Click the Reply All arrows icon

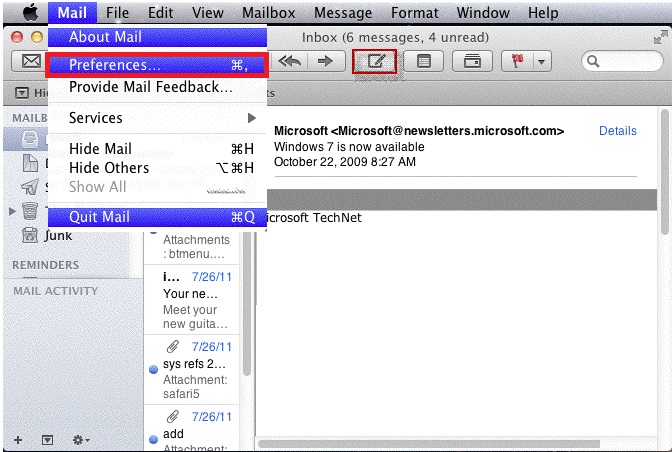coord(290,61)
